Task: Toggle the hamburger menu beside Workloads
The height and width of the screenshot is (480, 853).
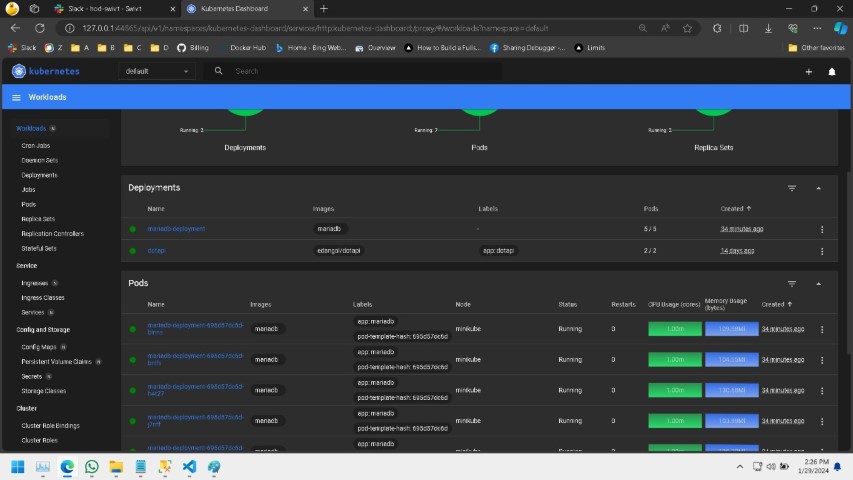Action: (16, 97)
